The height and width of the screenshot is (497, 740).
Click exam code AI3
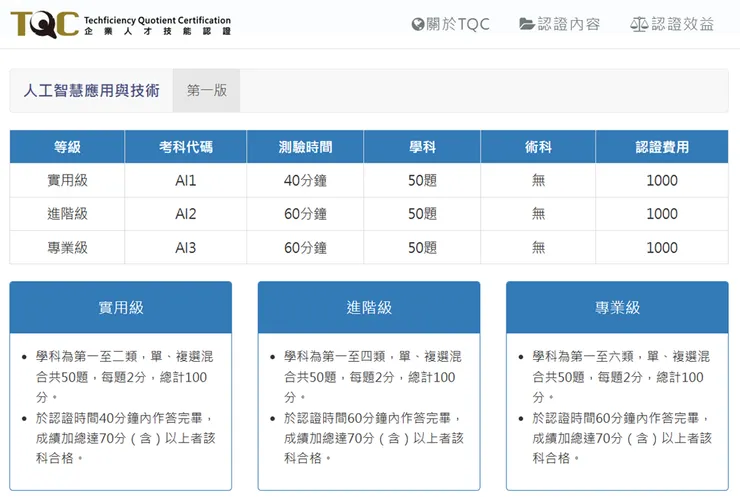[185, 247]
